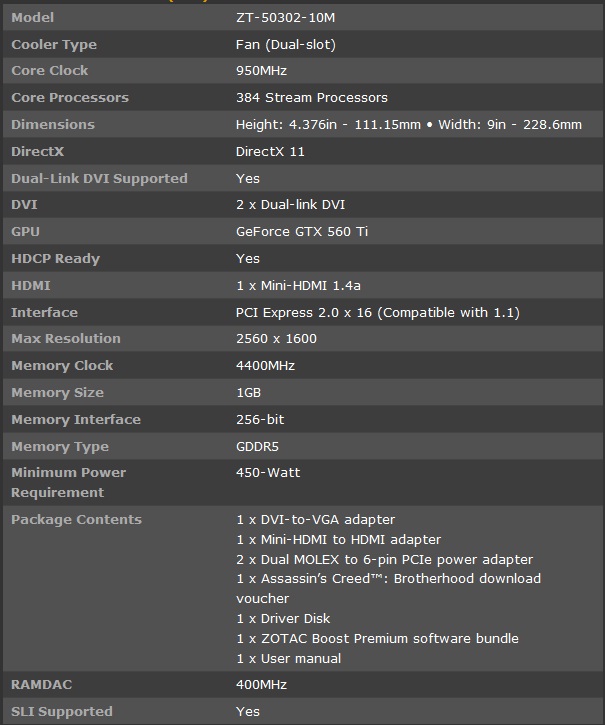605x725 pixels.
Task: Click the Memory Size row label
Action: 57,392
